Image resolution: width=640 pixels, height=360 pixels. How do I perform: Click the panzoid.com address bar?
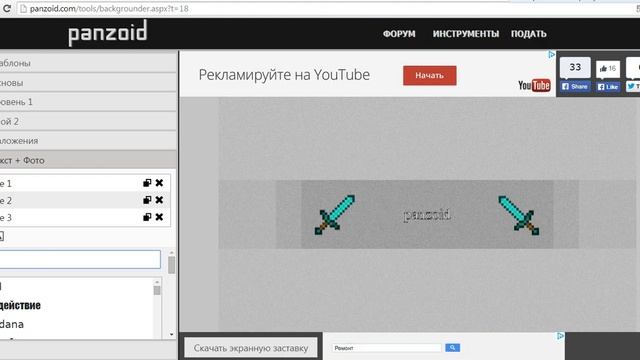[327, 9]
